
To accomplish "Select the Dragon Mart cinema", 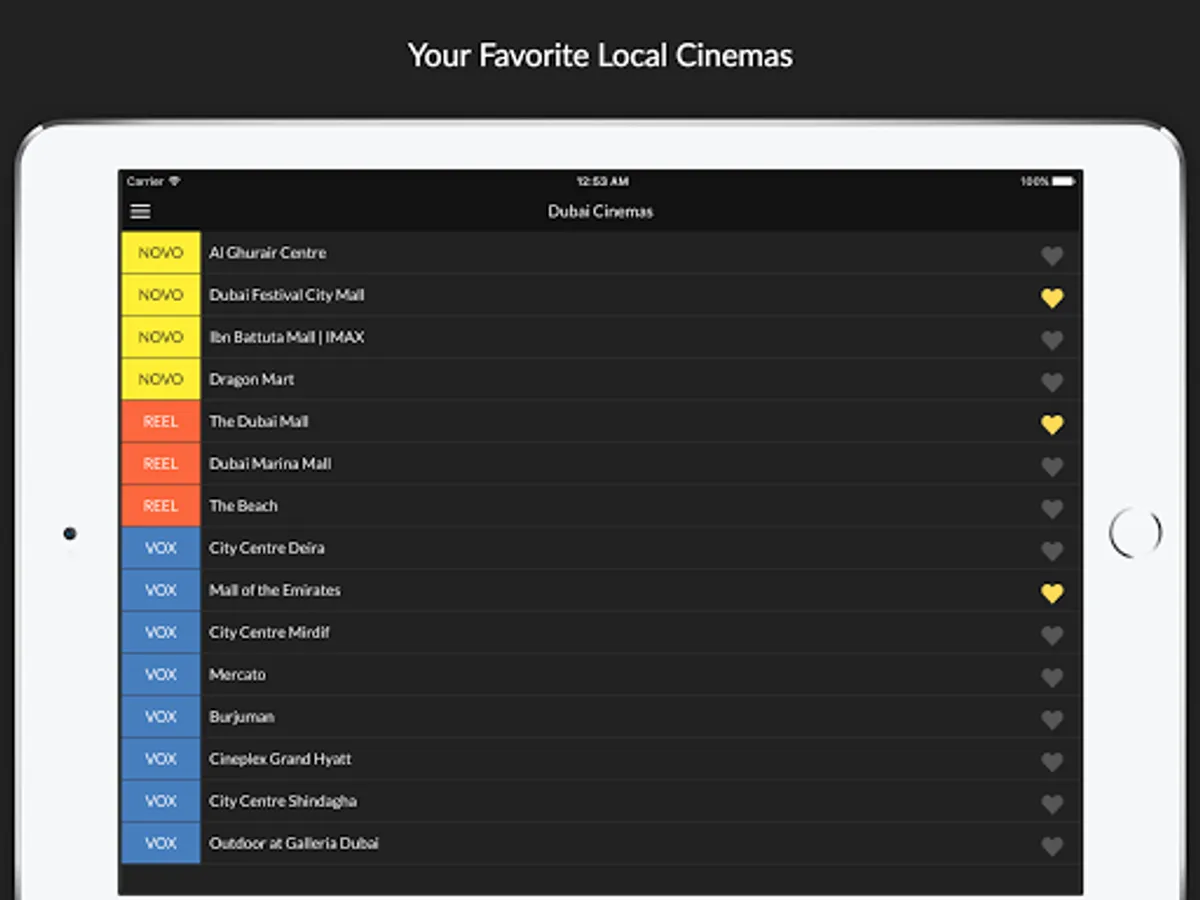I will (x=601, y=379).
